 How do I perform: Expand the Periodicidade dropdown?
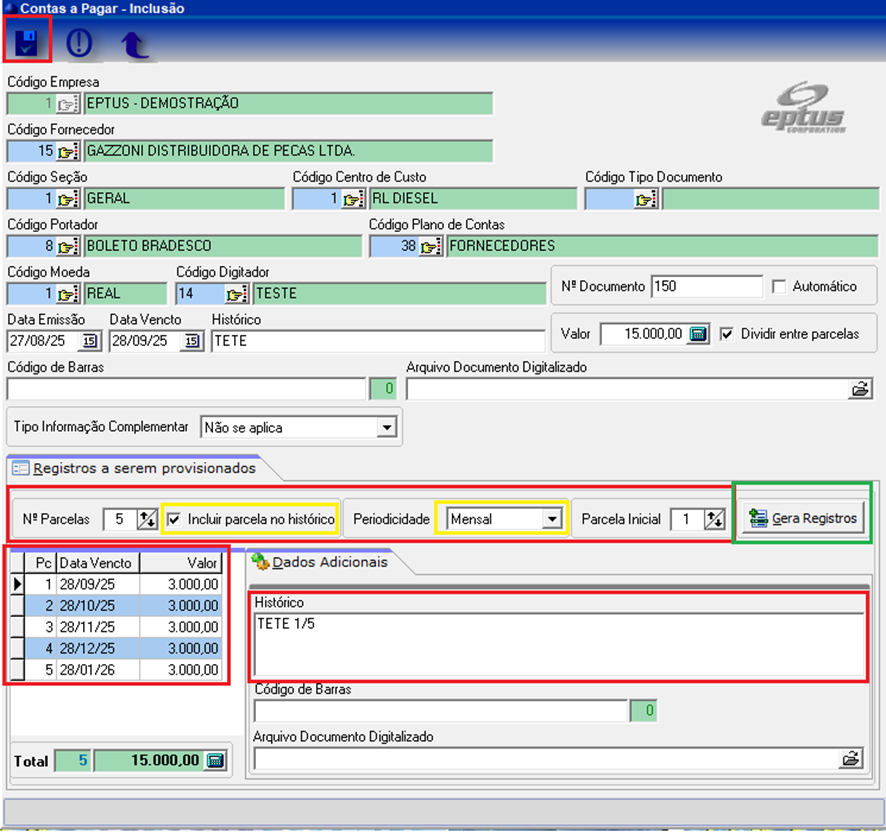550,519
